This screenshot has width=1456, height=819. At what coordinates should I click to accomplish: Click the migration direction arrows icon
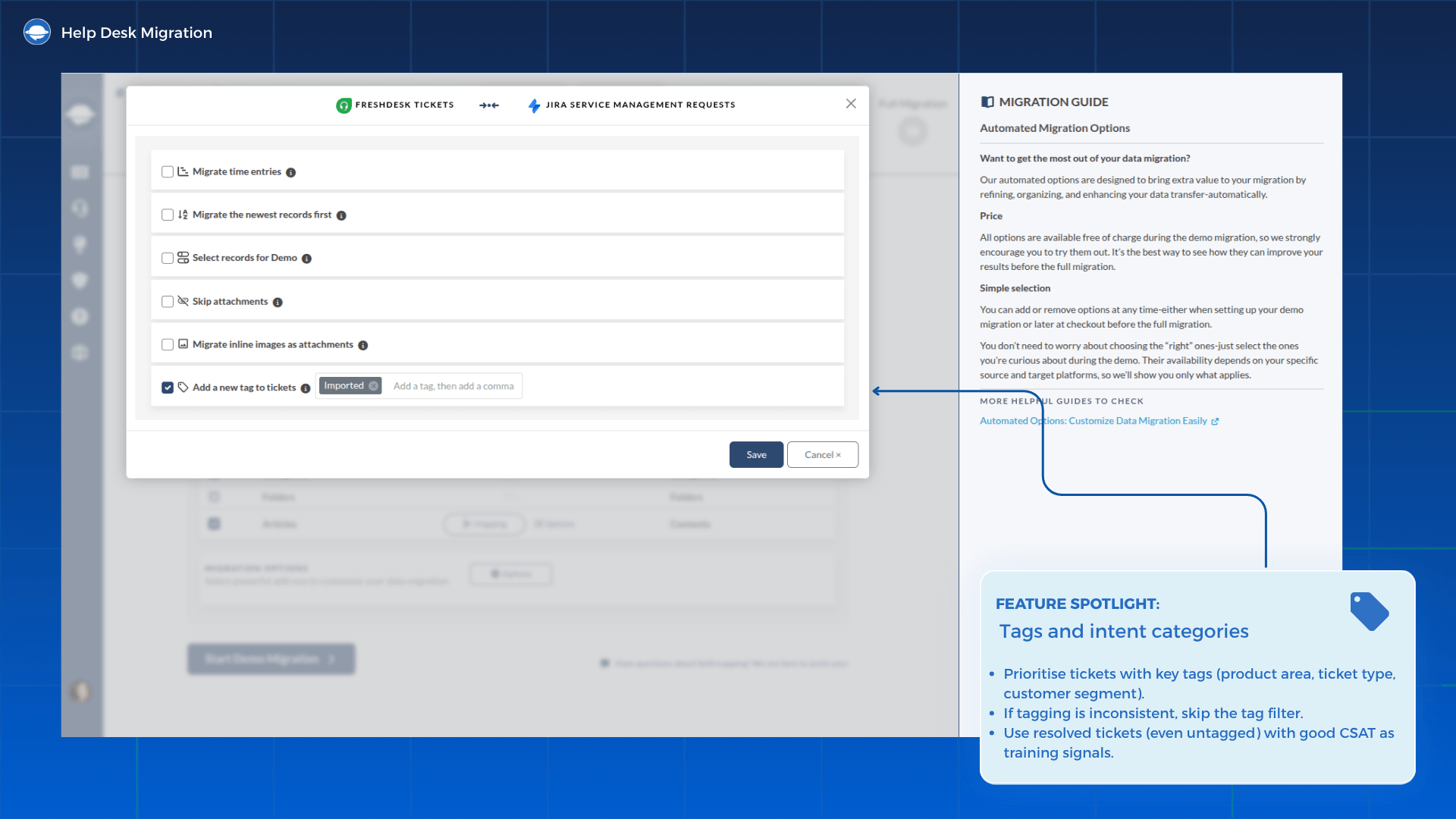(489, 105)
